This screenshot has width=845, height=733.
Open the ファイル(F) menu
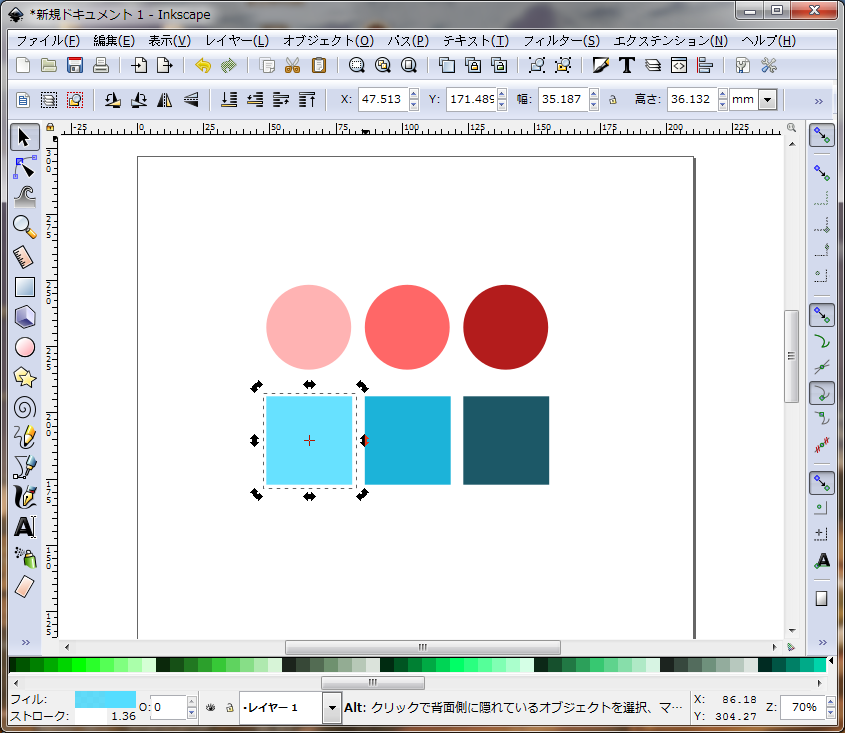pos(48,41)
